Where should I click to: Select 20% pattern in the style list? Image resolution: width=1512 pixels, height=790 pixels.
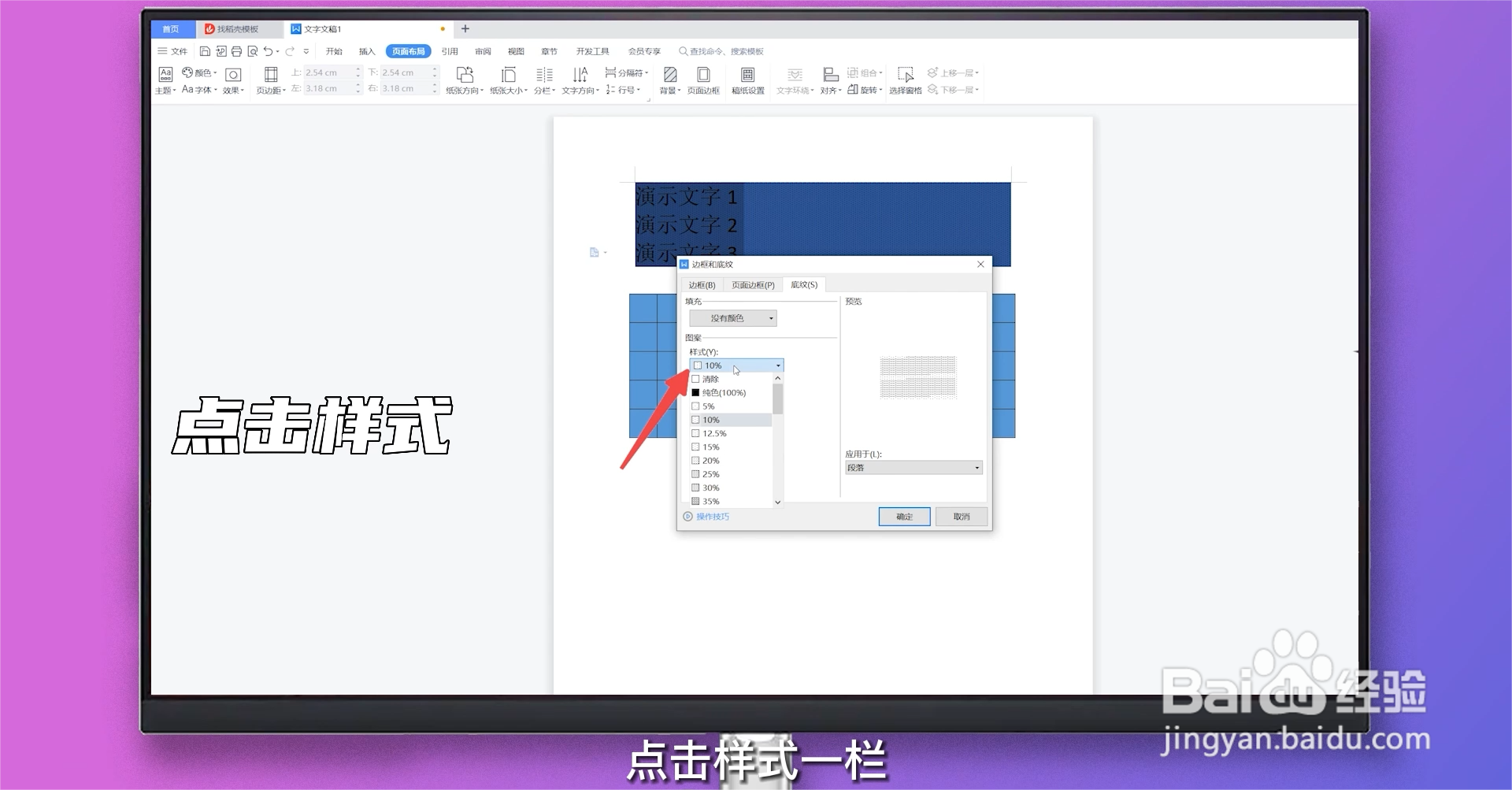731,461
